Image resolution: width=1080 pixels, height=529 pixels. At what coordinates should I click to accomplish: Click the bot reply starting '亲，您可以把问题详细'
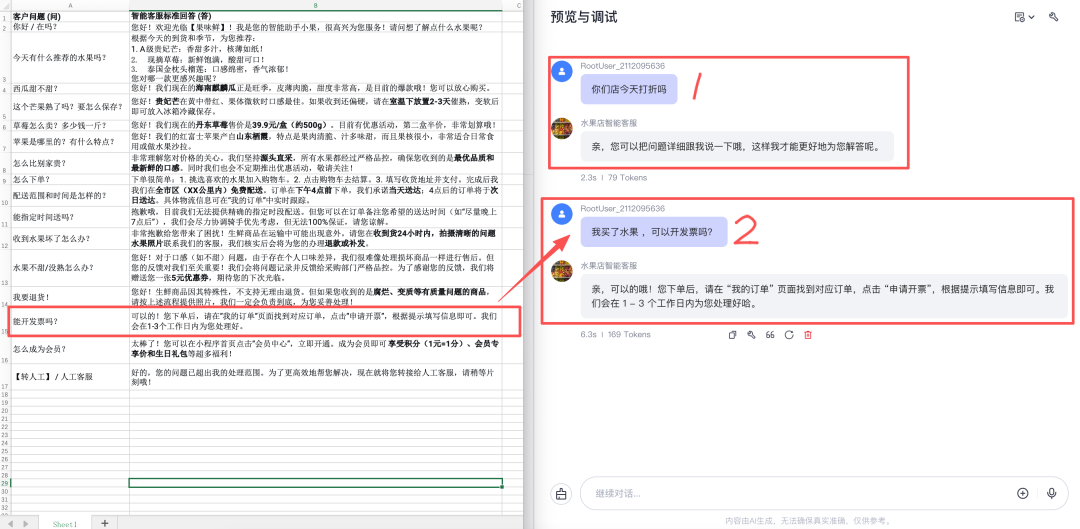[x=737, y=146]
